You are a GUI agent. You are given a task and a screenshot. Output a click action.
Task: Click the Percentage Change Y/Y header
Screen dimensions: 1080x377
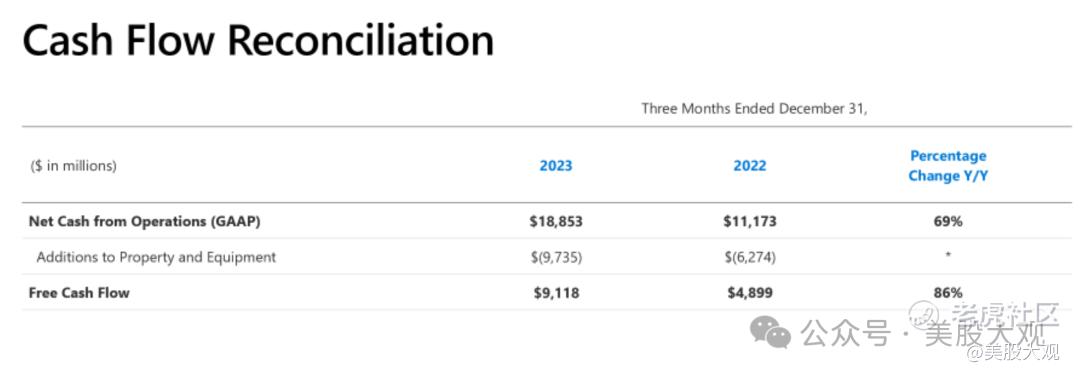948,166
